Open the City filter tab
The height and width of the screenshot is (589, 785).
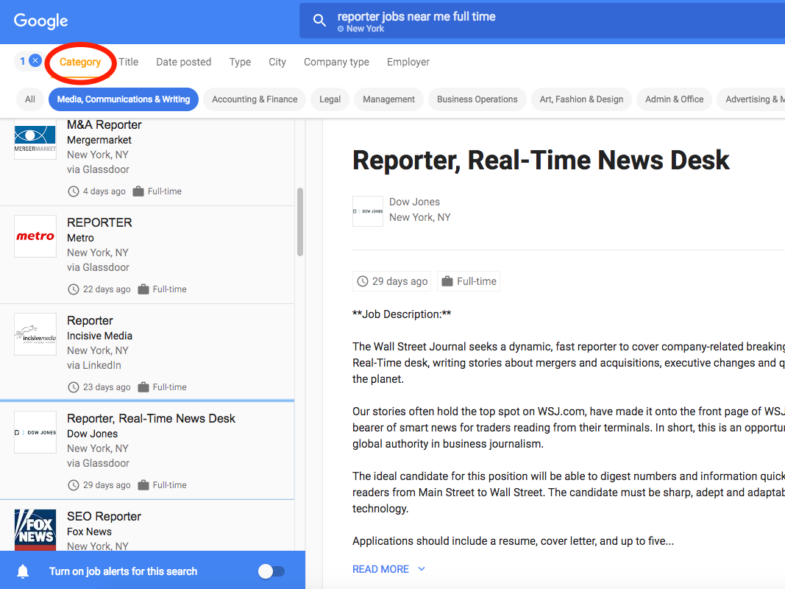click(x=277, y=62)
